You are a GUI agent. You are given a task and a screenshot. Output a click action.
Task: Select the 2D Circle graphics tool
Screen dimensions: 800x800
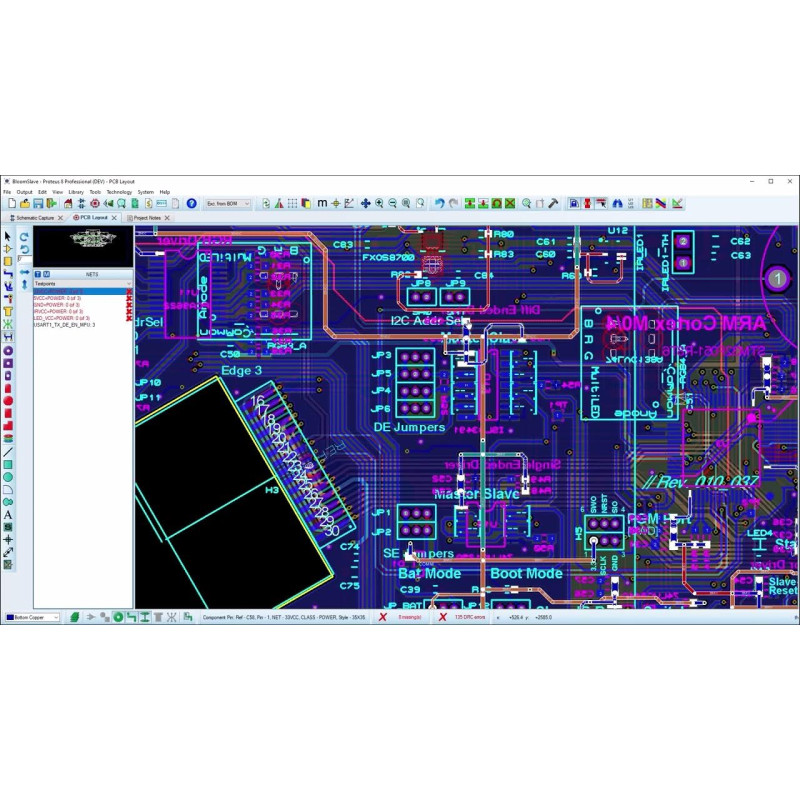pos(8,477)
